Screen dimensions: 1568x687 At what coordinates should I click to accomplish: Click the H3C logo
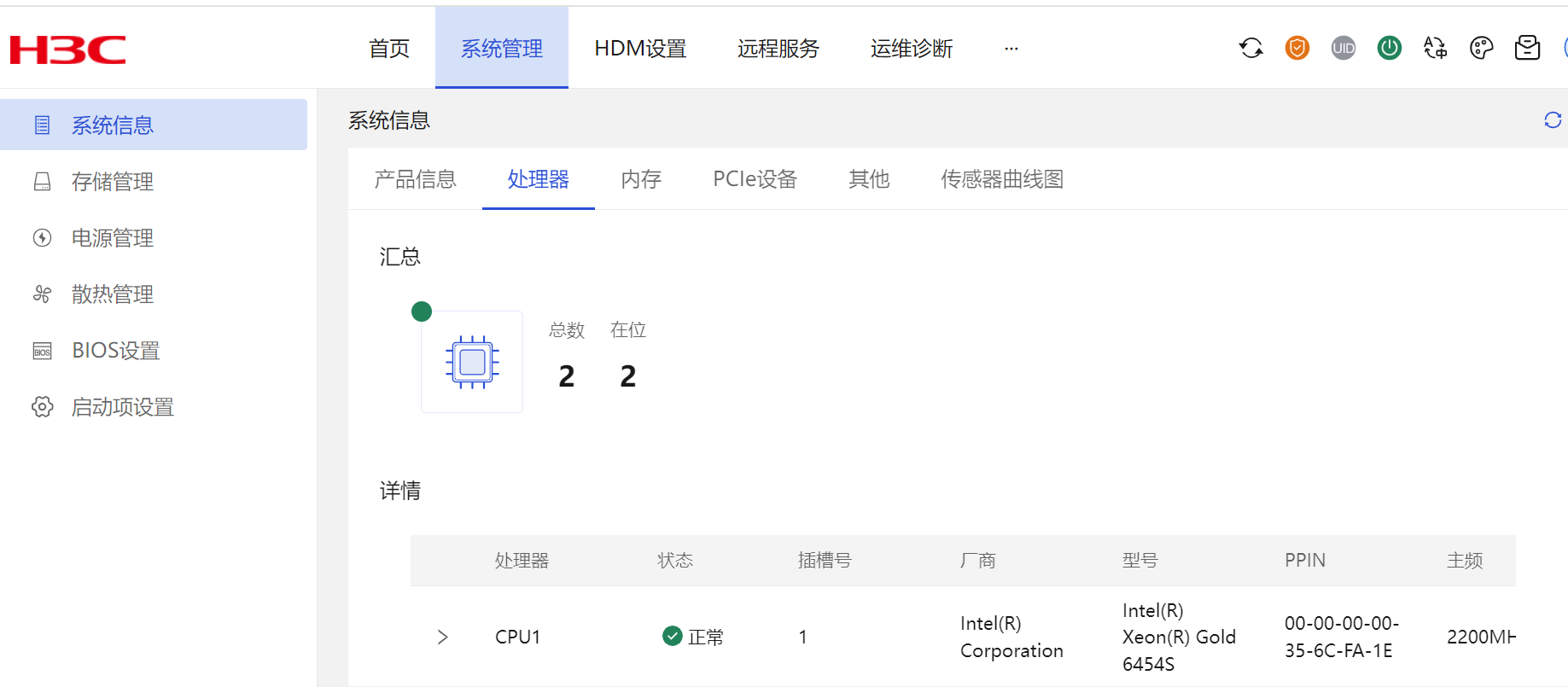click(68, 49)
